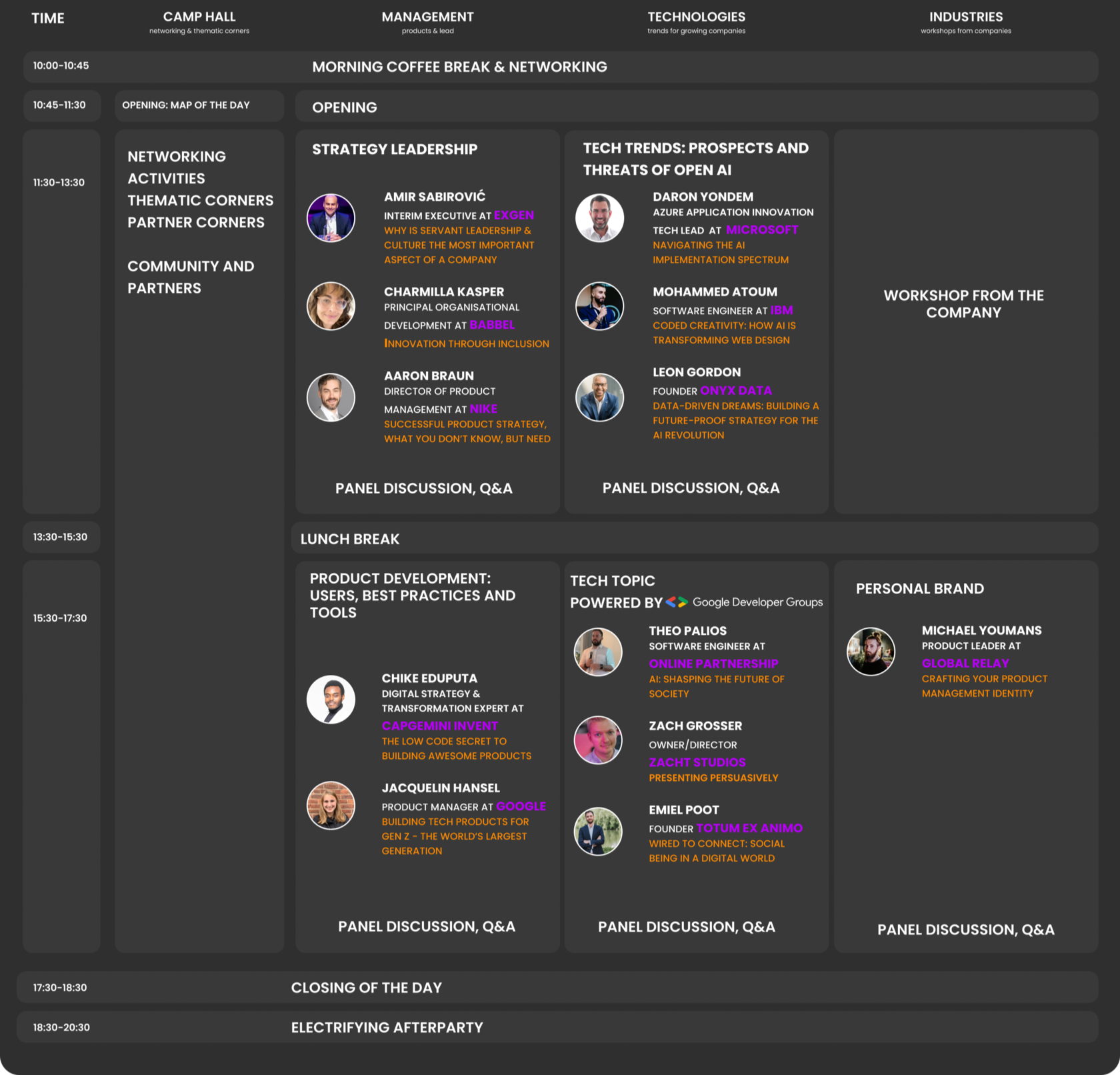Click the CAPGEMINI INVENT link
Image resolution: width=1120 pixels, height=1075 pixels.
point(439,726)
